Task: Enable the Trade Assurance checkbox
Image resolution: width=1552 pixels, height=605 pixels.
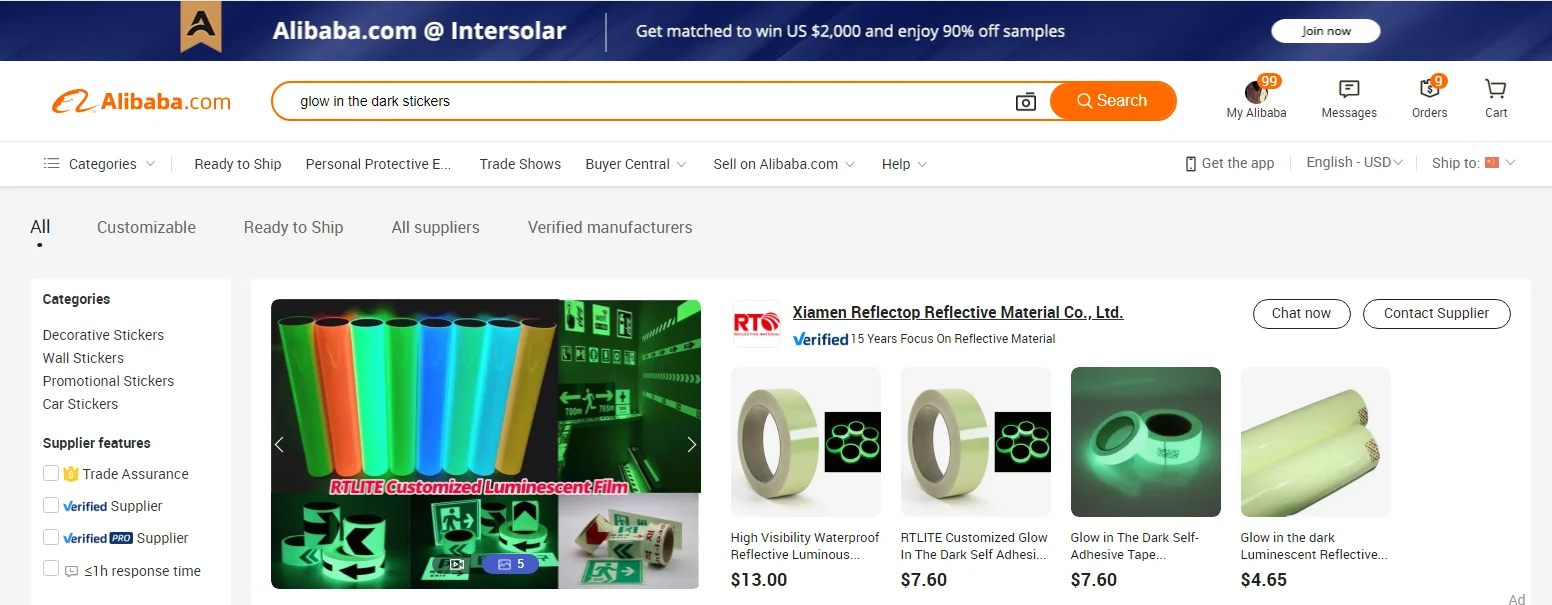Action: [51, 473]
